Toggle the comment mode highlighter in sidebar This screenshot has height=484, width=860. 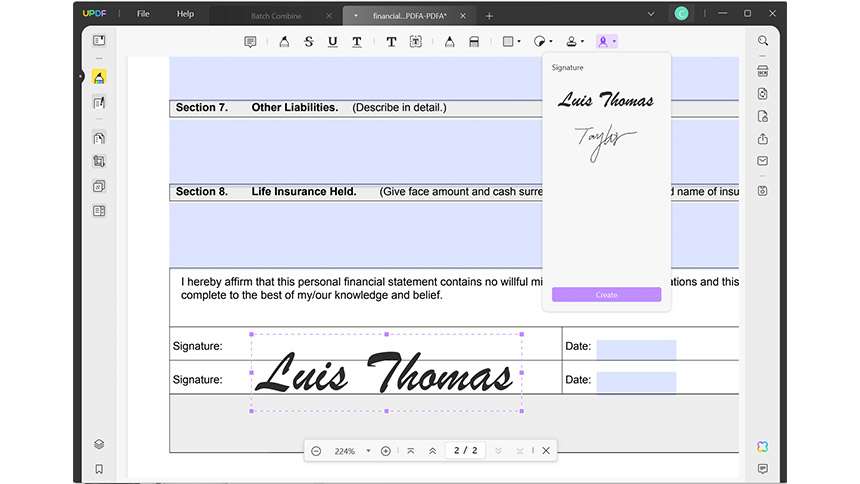click(x=99, y=77)
